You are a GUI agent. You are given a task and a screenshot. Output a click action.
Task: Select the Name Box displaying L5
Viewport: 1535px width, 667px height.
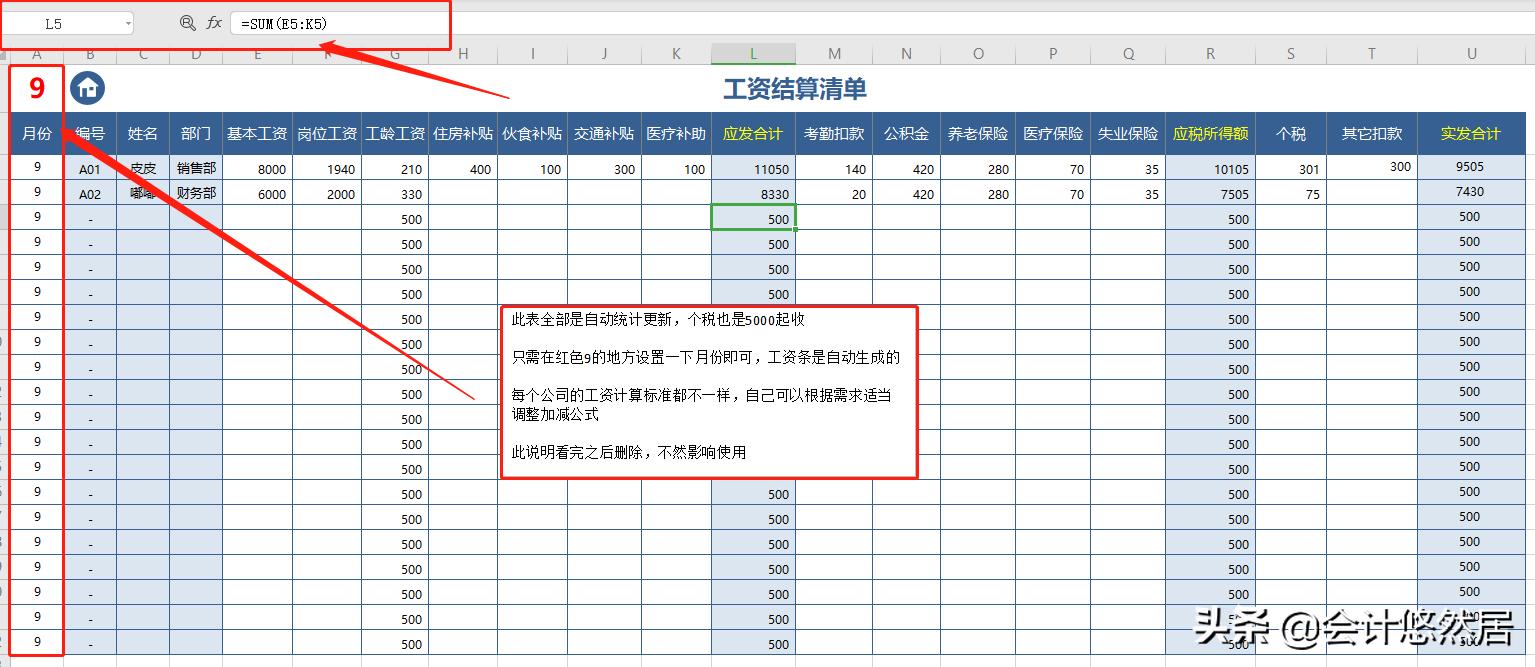[x=60, y=21]
